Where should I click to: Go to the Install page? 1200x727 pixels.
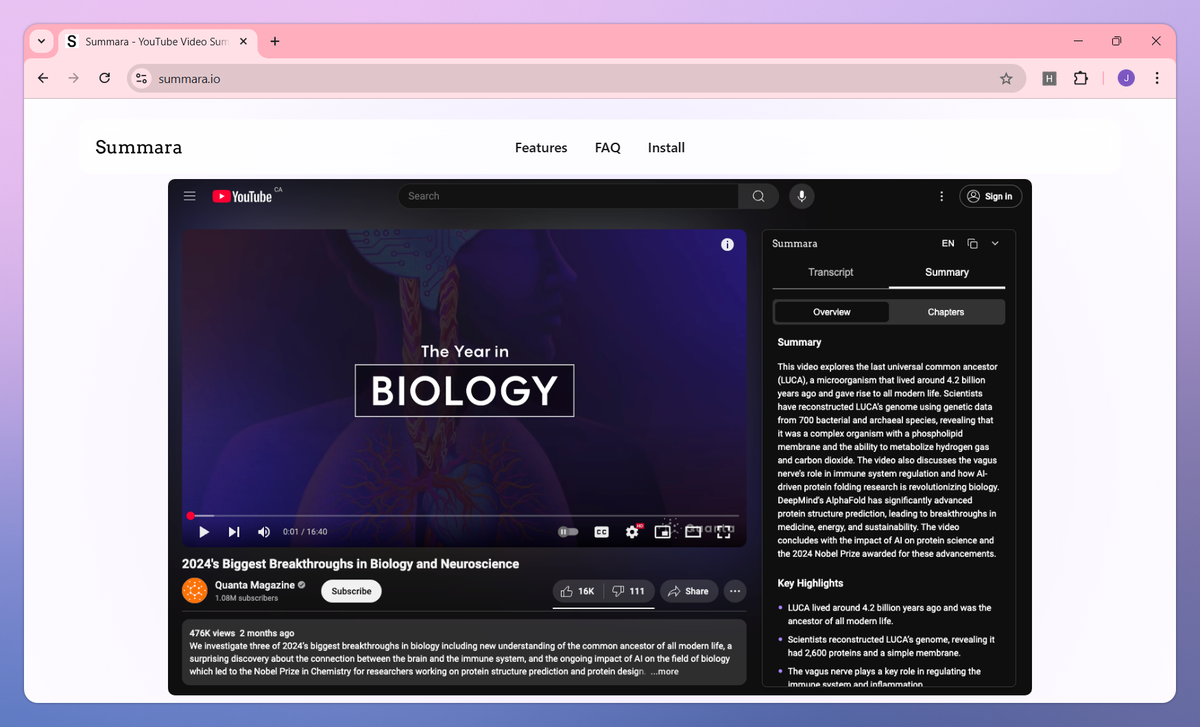666,148
